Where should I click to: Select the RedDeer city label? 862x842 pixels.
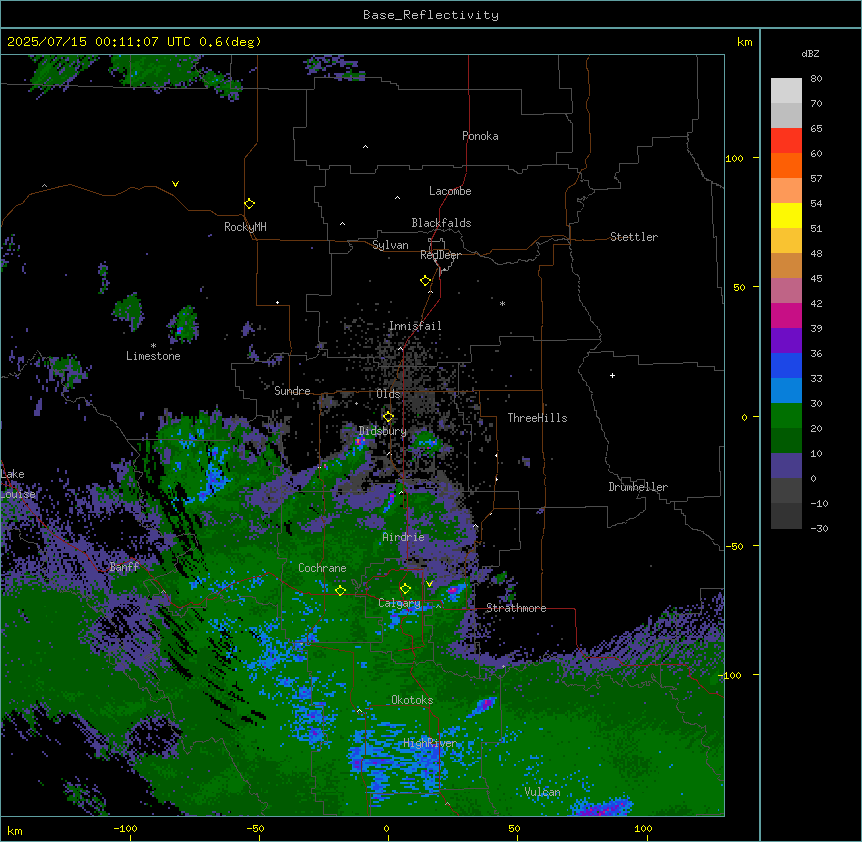tap(440, 255)
